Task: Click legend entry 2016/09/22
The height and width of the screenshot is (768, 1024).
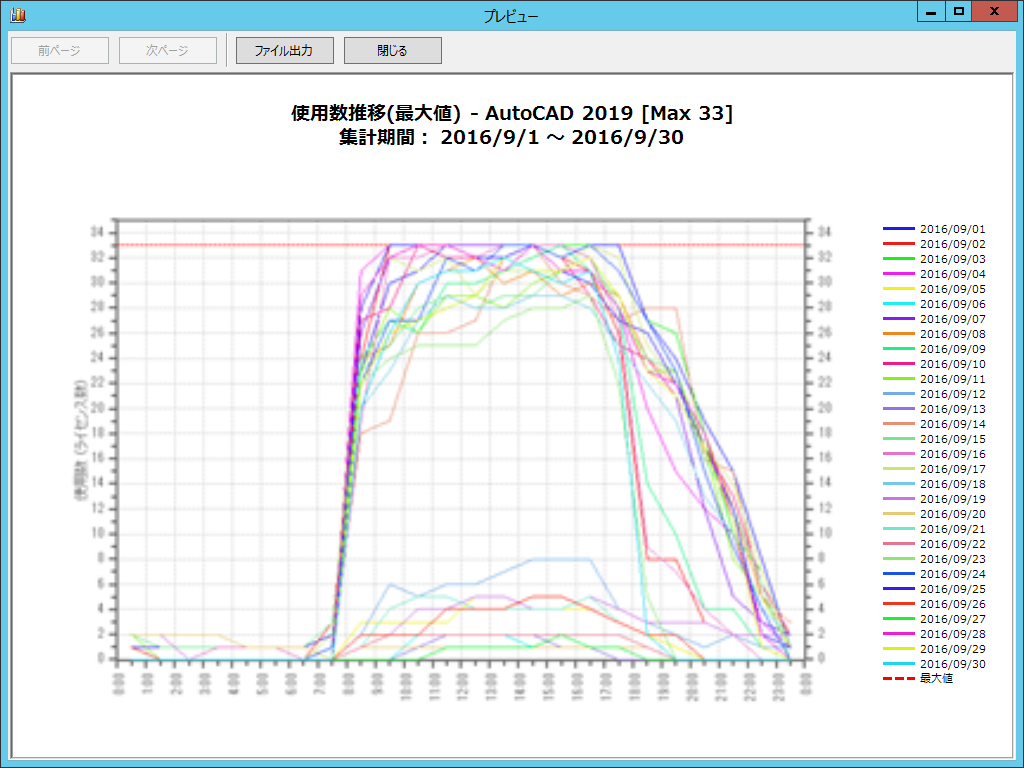Action: point(935,545)
